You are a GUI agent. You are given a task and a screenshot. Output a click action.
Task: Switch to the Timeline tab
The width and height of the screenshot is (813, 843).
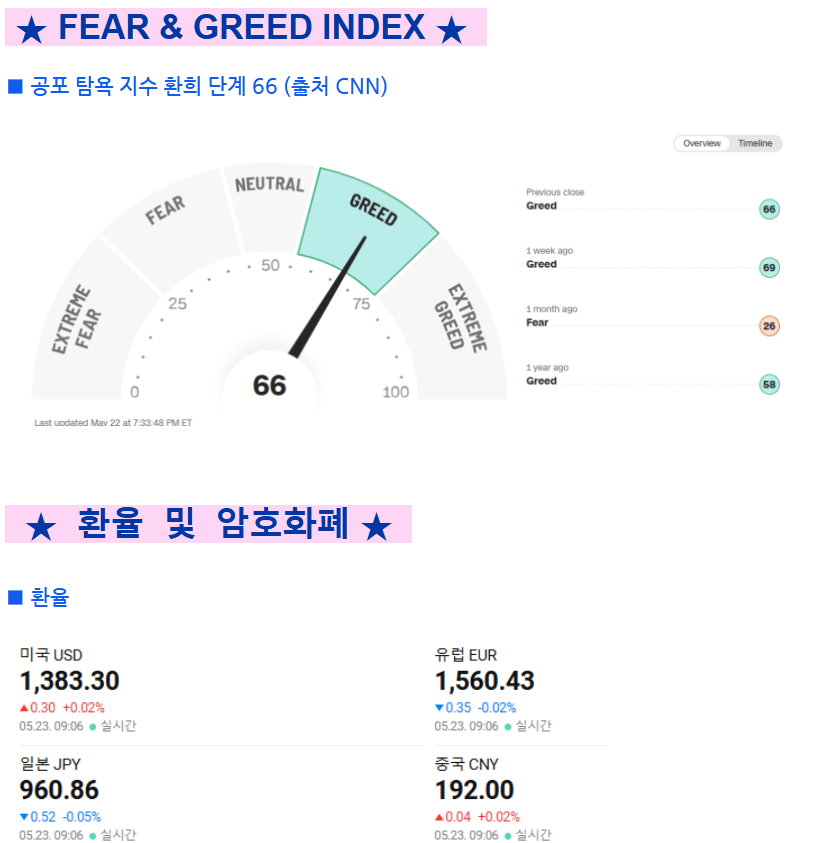[754, 144]
